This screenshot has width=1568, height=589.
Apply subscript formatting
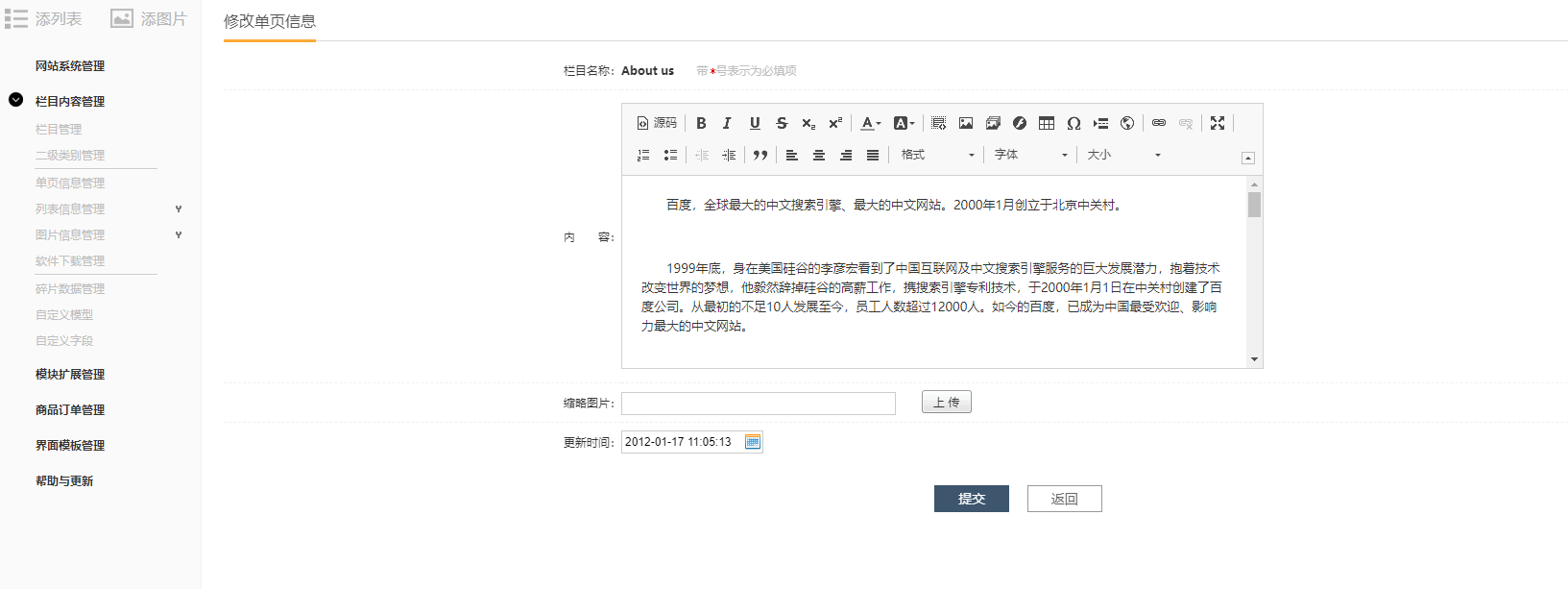[808, 123]
